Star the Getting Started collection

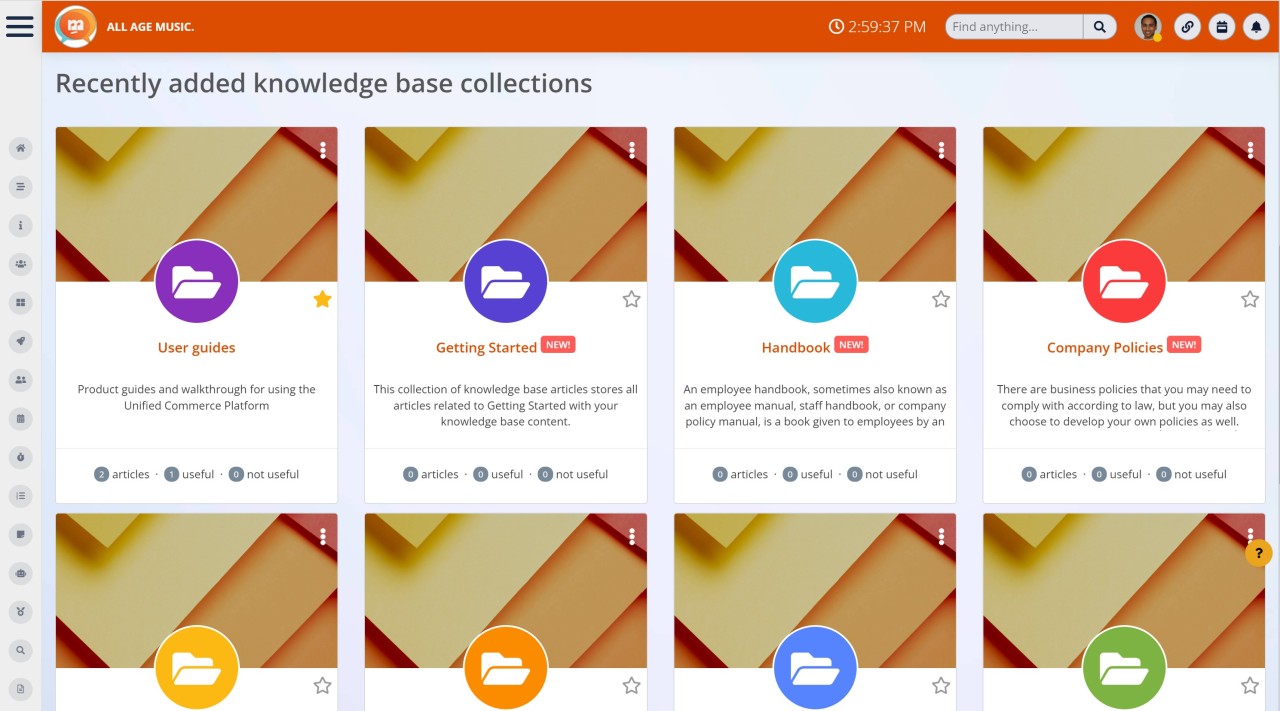631,298
